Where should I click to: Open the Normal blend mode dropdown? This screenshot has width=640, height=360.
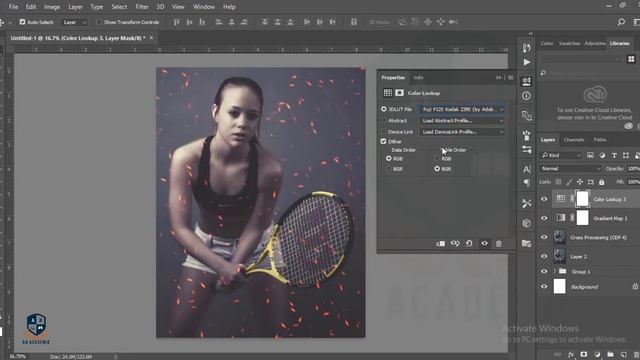[x=571, y=169]
